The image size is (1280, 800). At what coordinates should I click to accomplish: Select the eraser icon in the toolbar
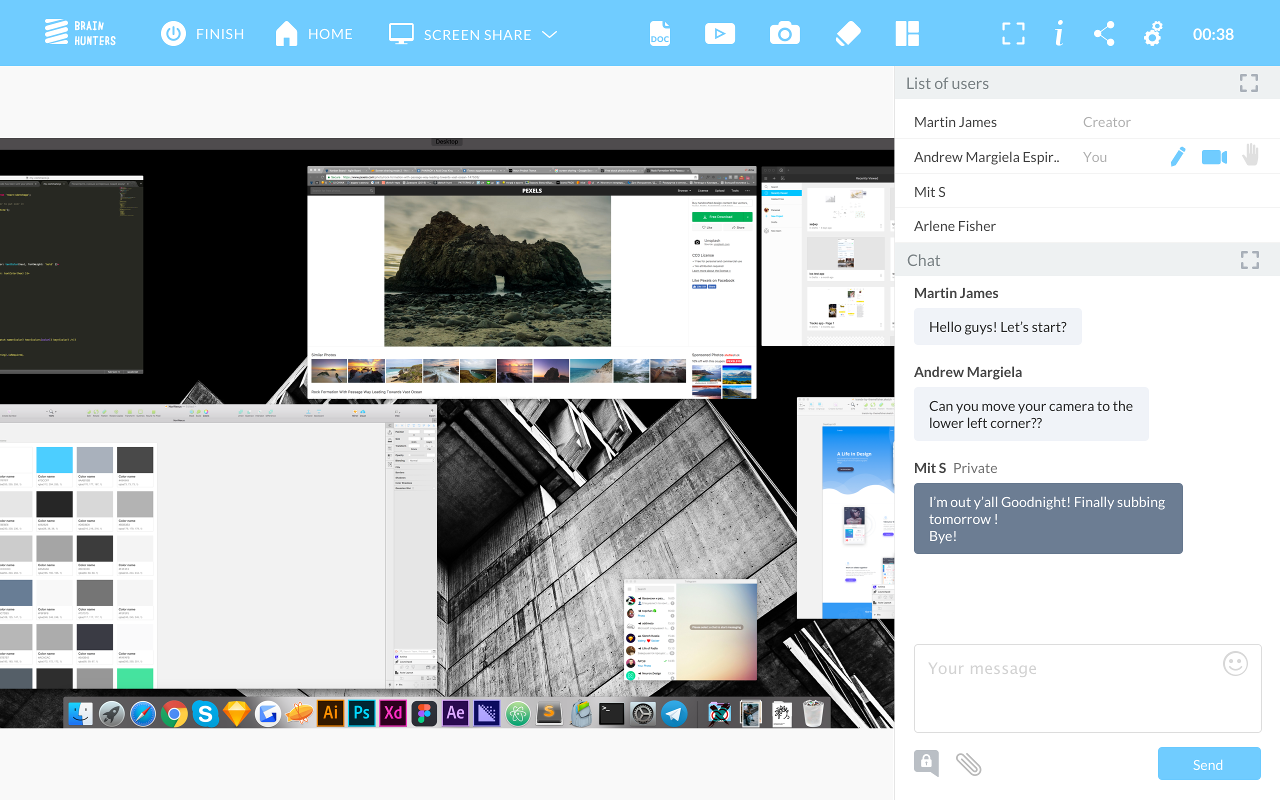coord(847,33)
